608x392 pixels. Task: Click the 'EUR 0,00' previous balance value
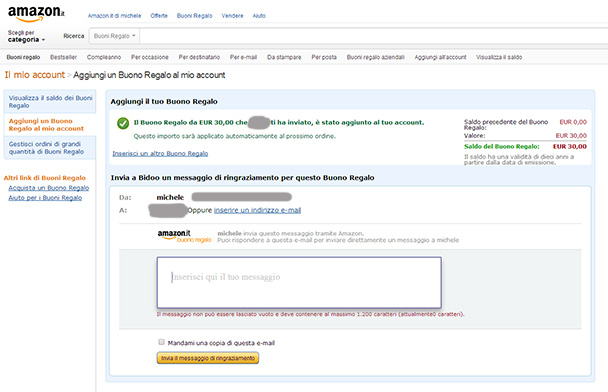(x=573, y=122)
